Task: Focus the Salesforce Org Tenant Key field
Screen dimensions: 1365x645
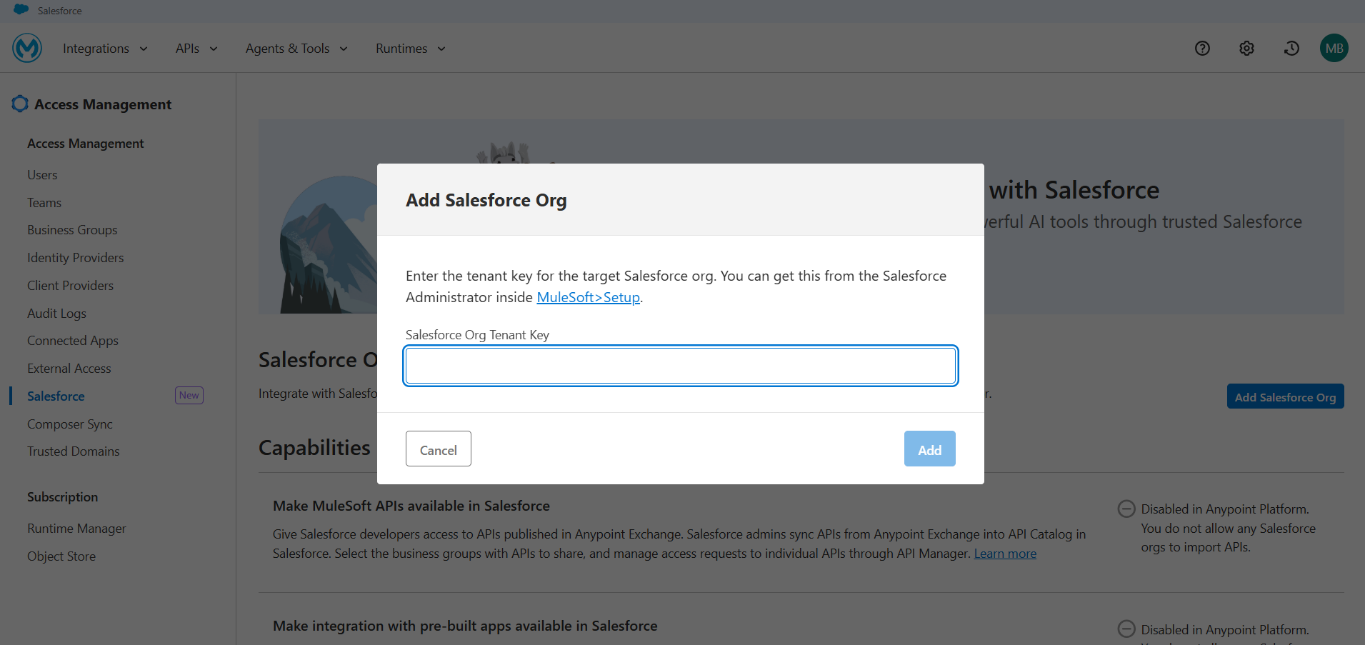Action: coord(680,366)
